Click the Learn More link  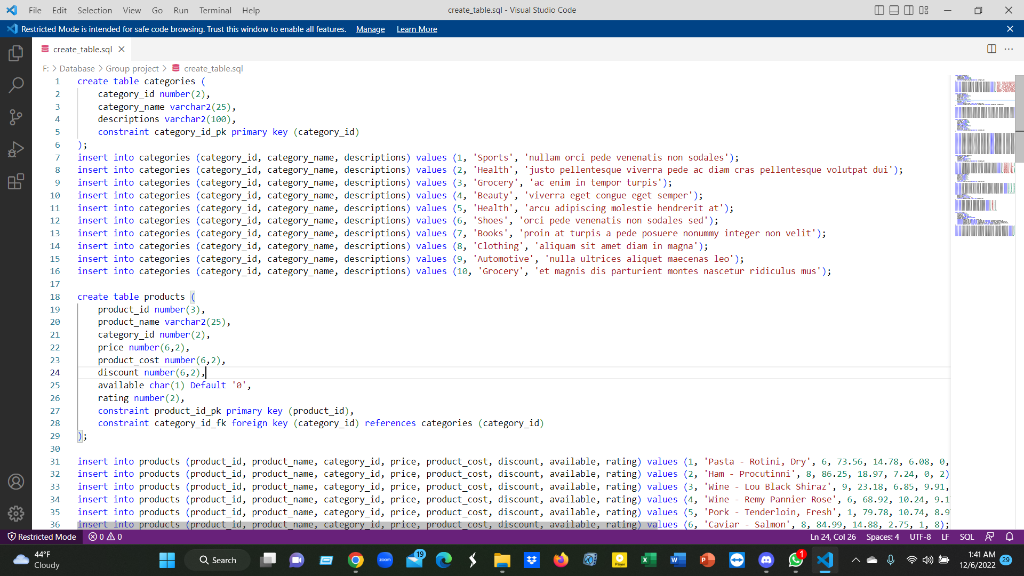(417, 29)
